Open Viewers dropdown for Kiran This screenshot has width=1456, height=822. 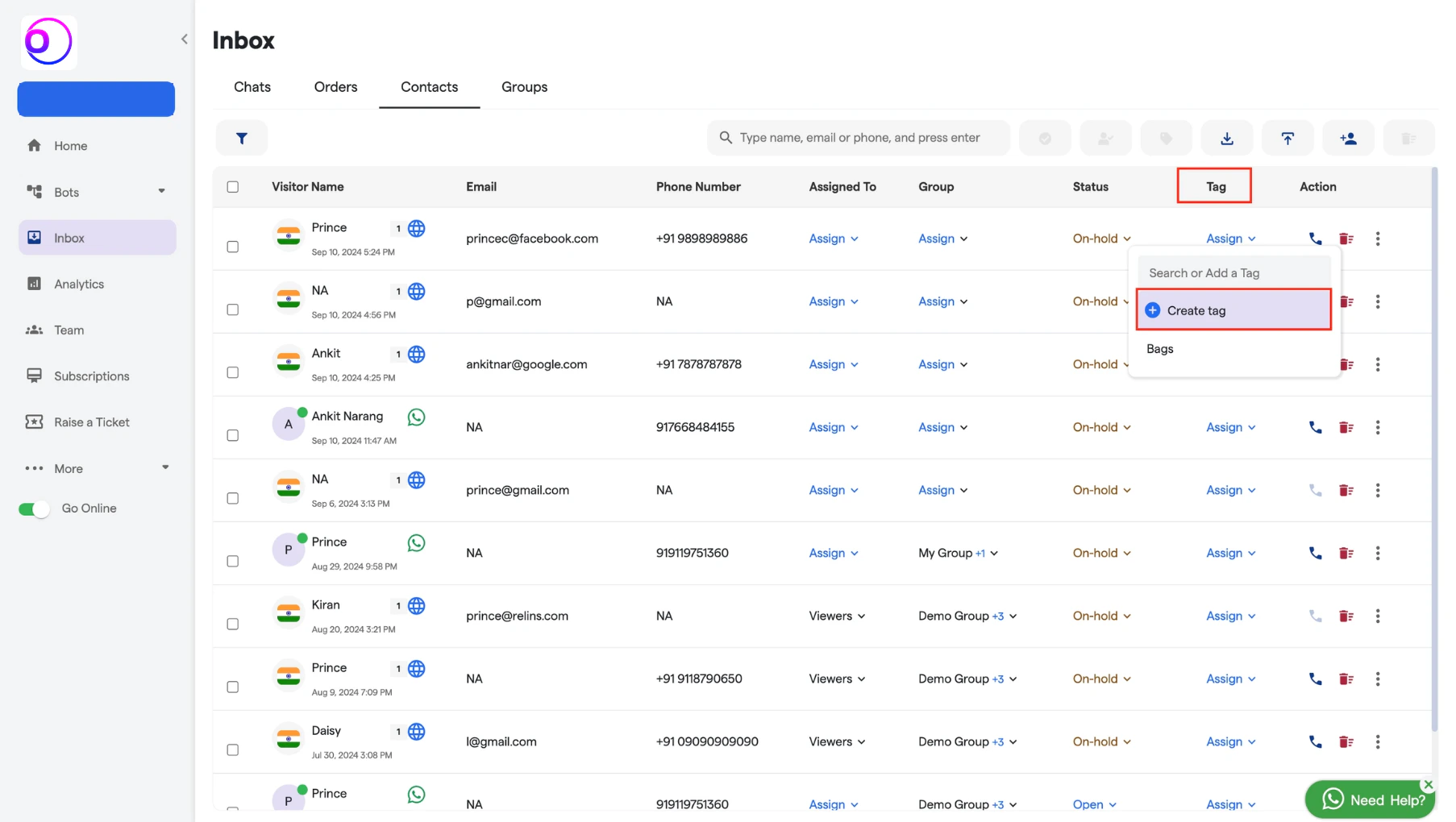[837, 616]
